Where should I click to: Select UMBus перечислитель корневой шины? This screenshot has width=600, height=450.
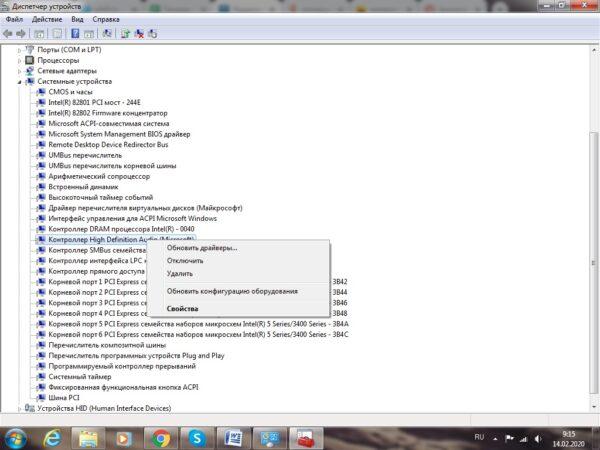(112, 166)
